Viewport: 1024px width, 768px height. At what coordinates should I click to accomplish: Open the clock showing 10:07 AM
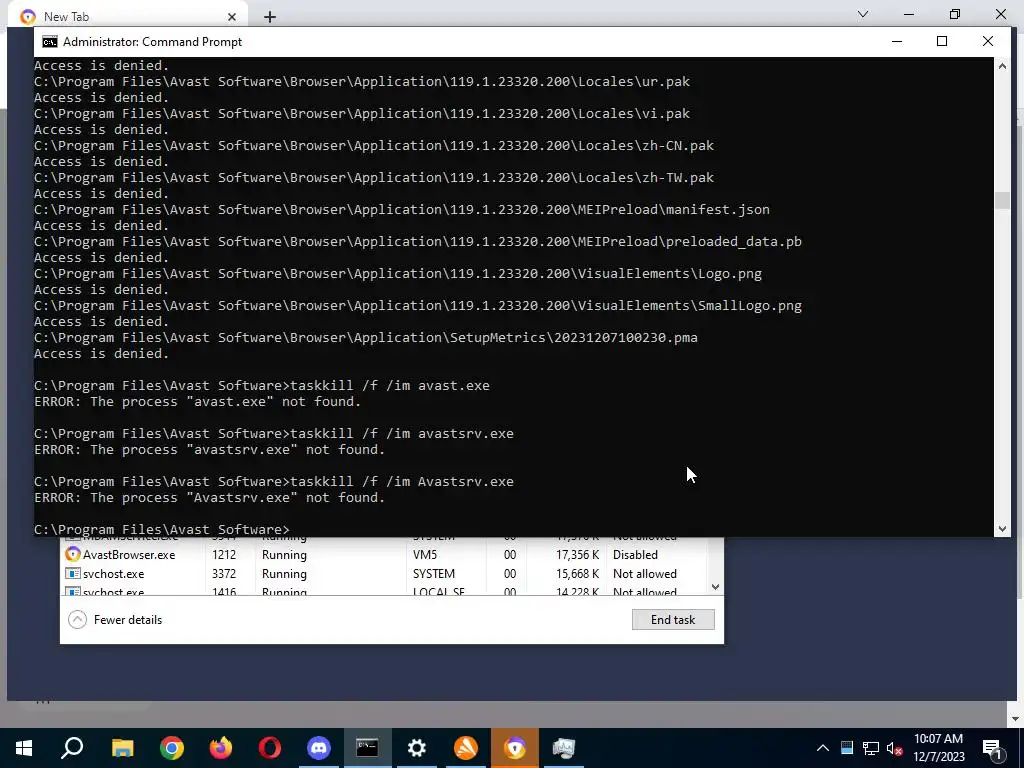(938, 748)
